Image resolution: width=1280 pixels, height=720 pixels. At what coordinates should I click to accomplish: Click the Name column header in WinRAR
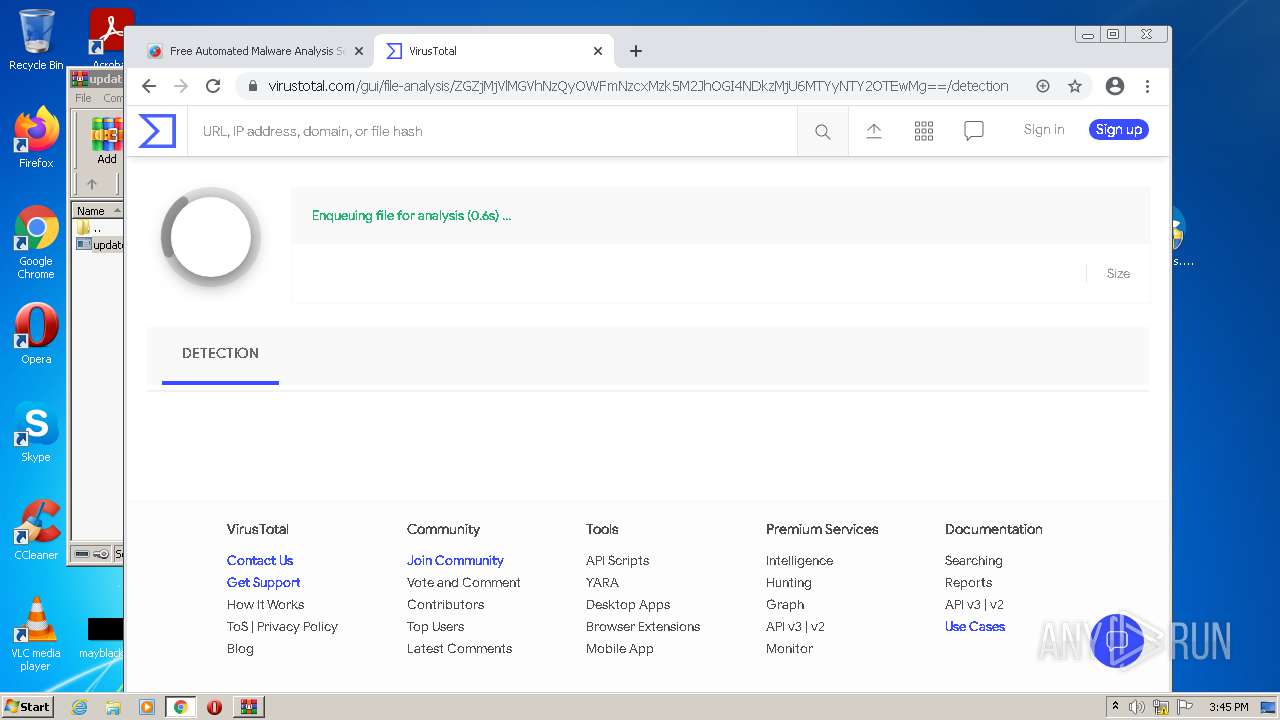[96, 211]
